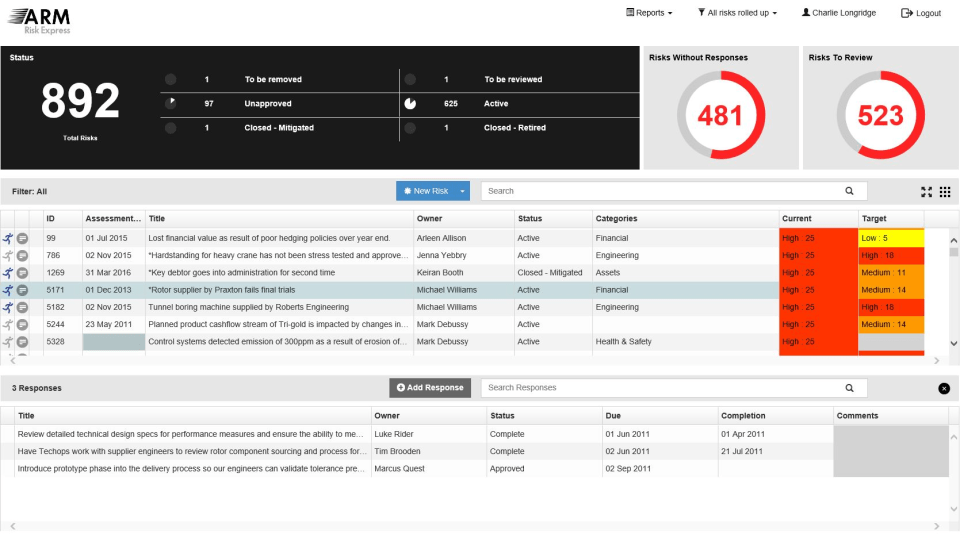The width and height of the screenshot is (960, 534).
Task: Open comments icon for risk 5182
Action: click(x=22, y=307)
